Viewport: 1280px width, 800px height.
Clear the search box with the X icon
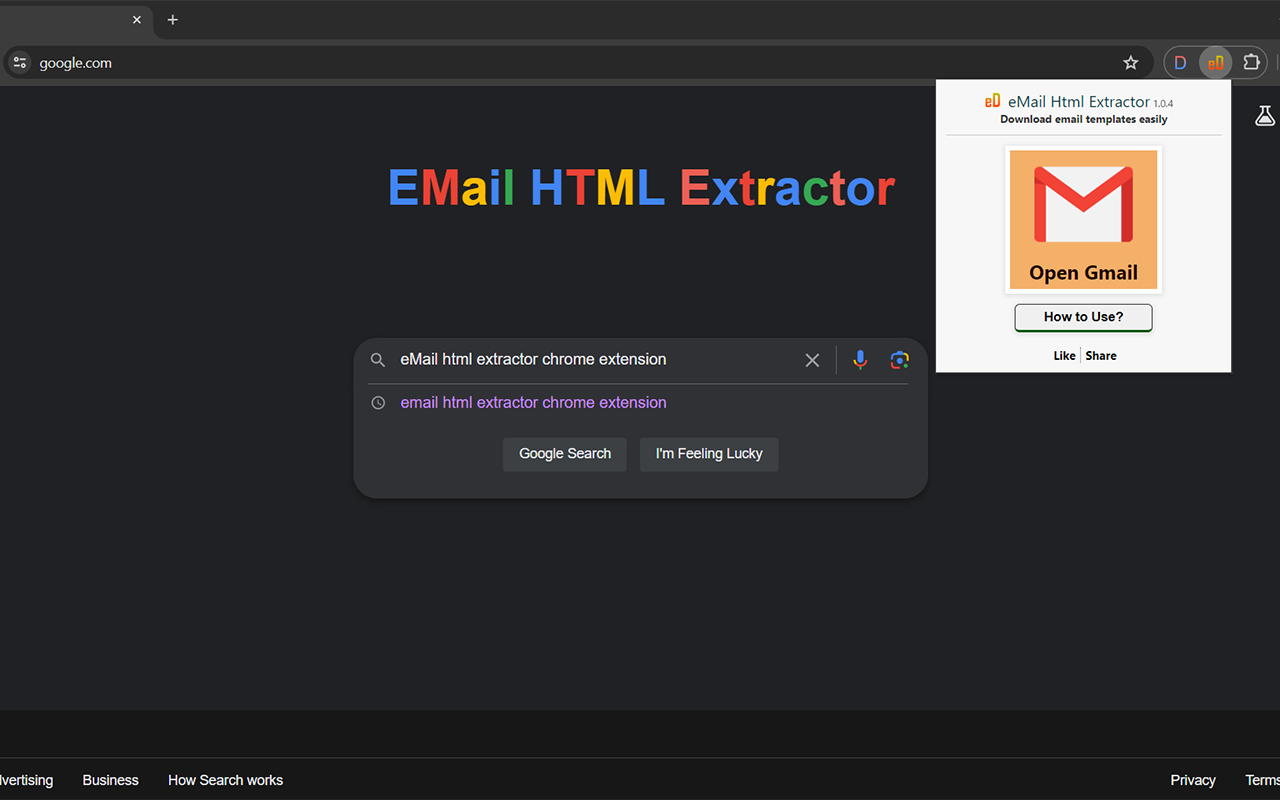point(812,360)
